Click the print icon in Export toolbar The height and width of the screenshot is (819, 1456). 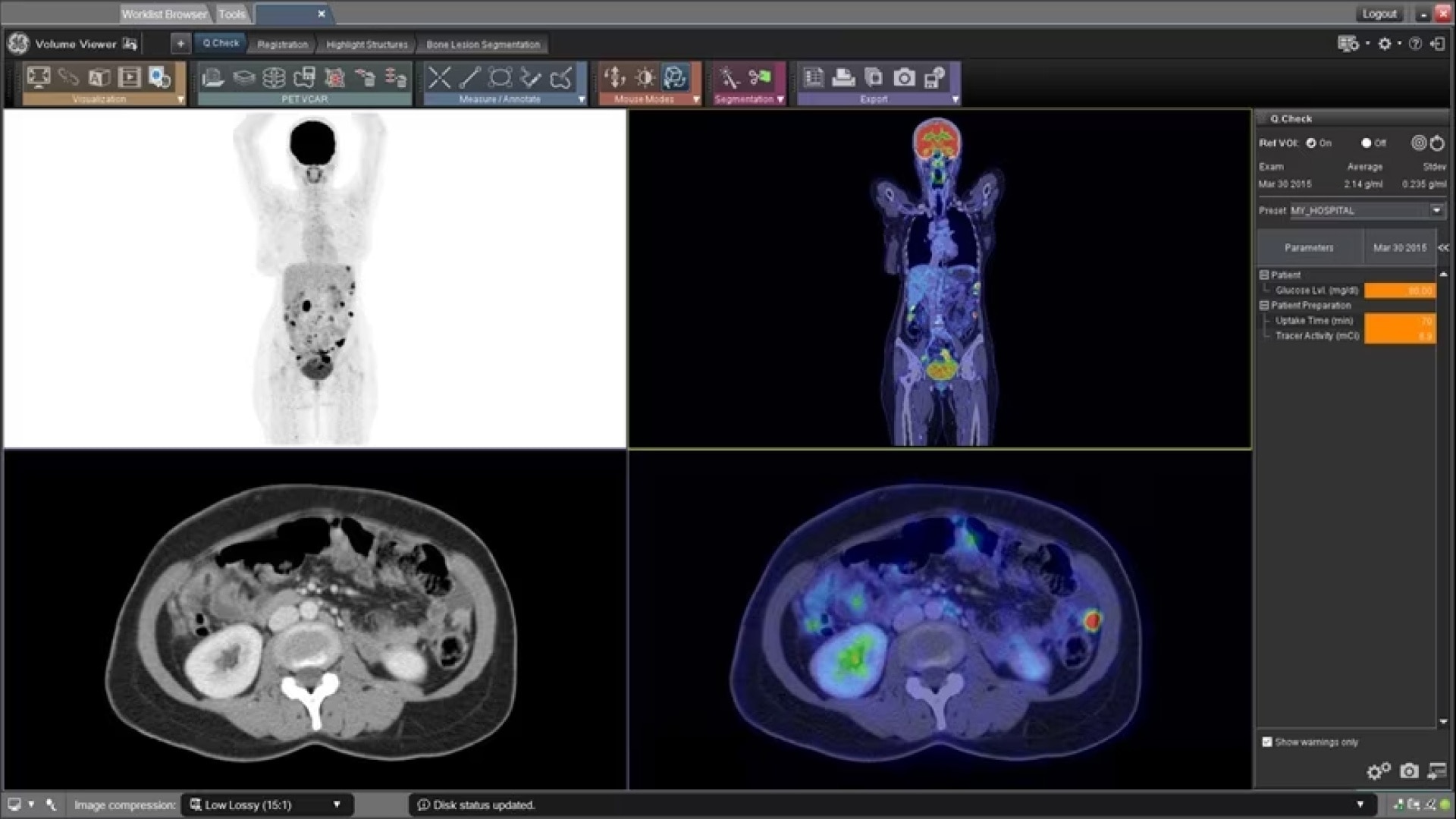tap(843, 77)
